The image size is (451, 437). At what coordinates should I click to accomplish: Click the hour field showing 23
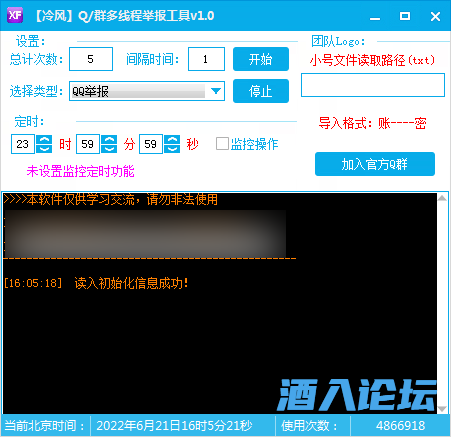(x=23, y=144)
